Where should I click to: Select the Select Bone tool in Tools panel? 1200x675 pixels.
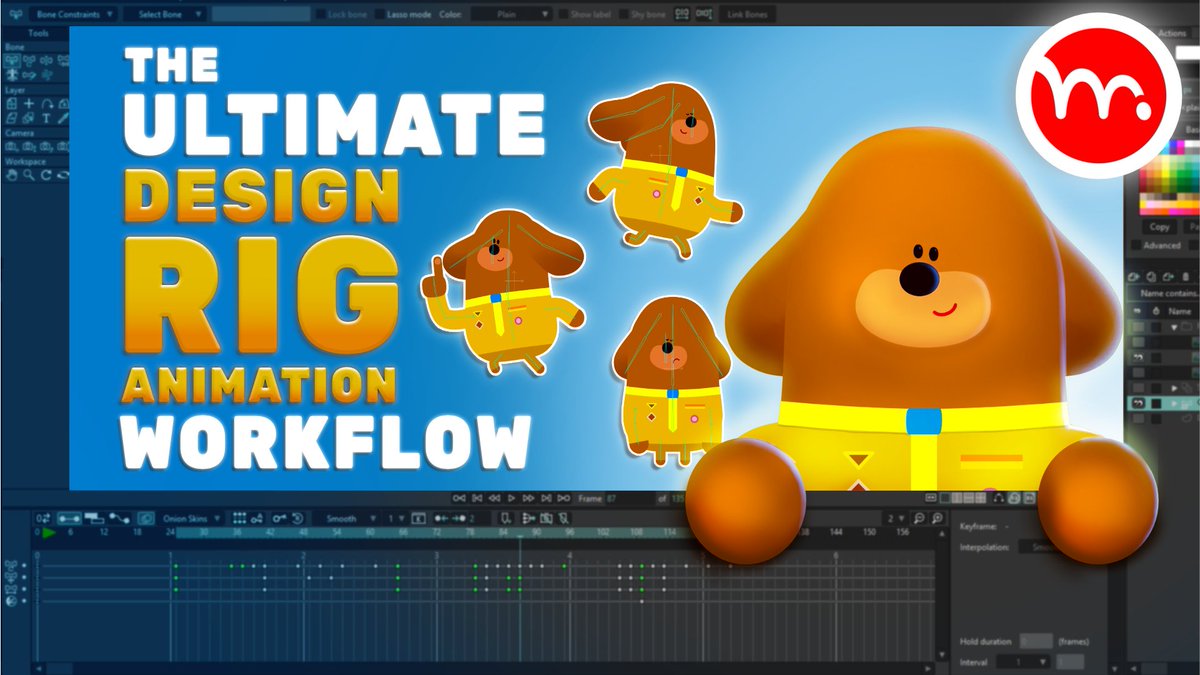pyautogui.click(x=12, y=60)
